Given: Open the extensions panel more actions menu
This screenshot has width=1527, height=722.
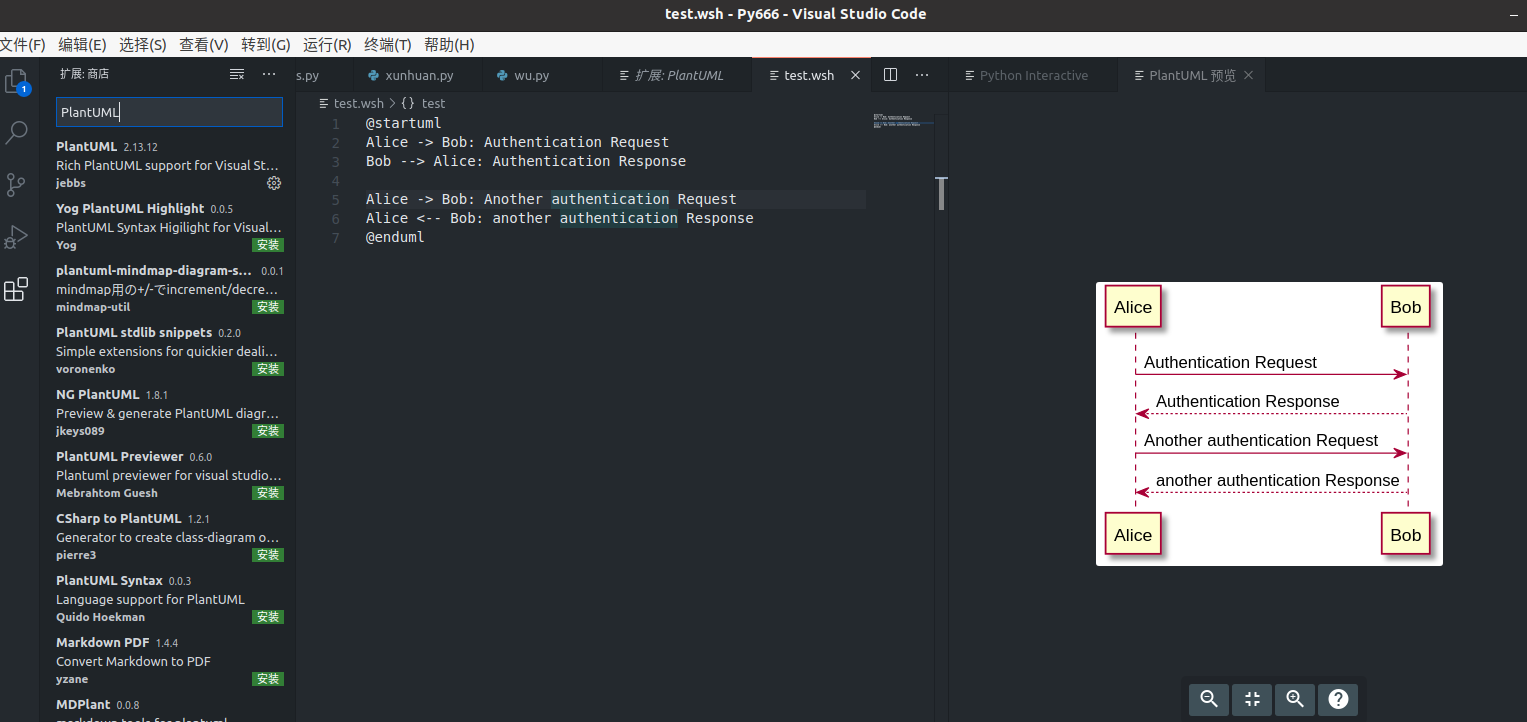Looking at the screenshot, I should (x=268, y=73).
